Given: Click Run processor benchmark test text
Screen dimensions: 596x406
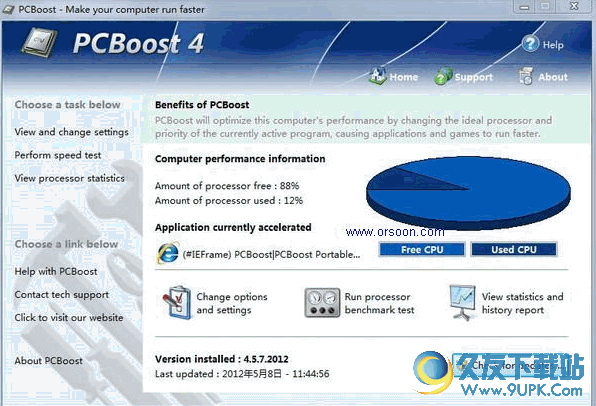Looking at the screenshot, I should pos(379,303).
